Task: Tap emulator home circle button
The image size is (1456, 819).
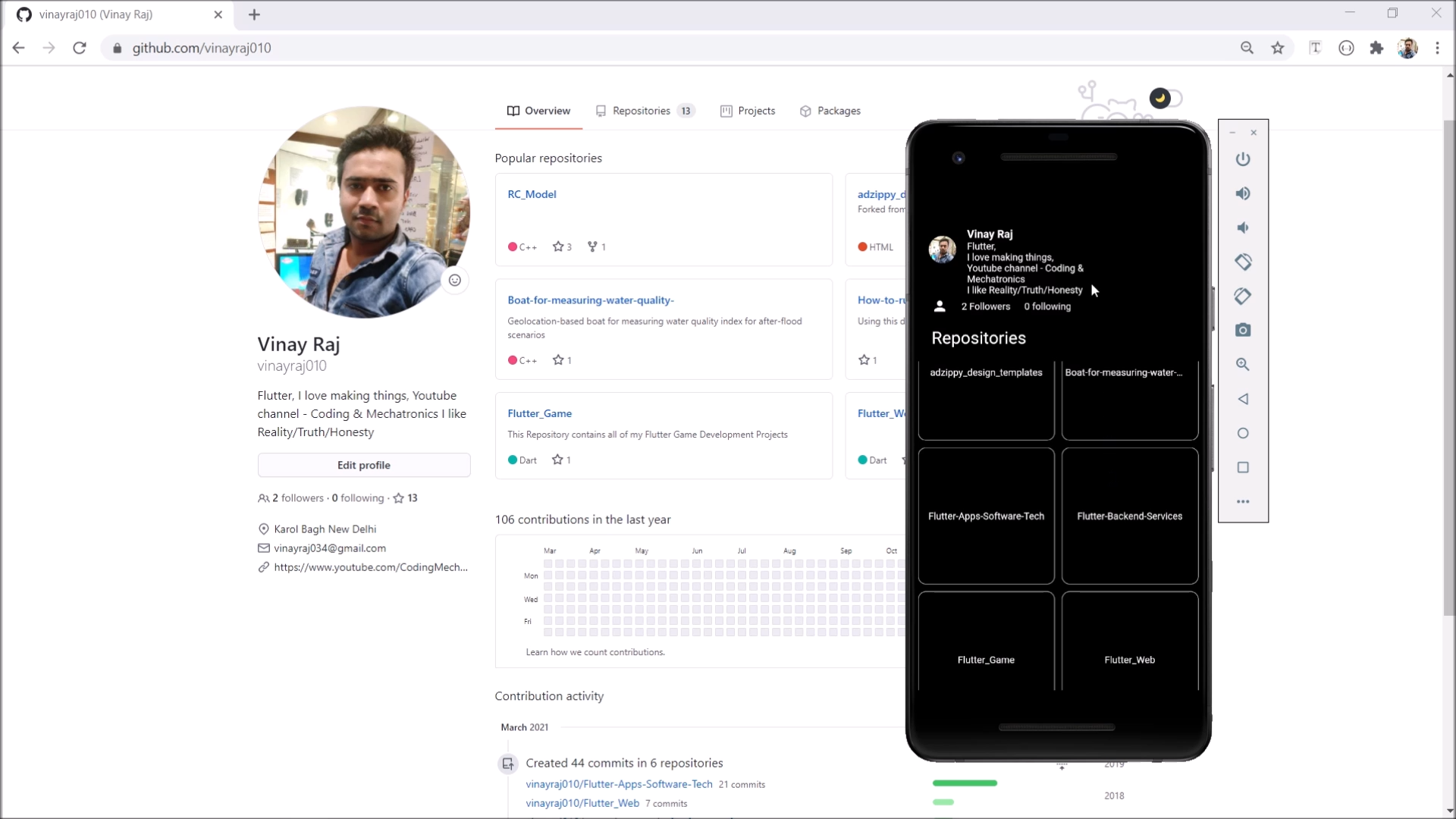Action: pyautogui.click(x=1243, y=433)
